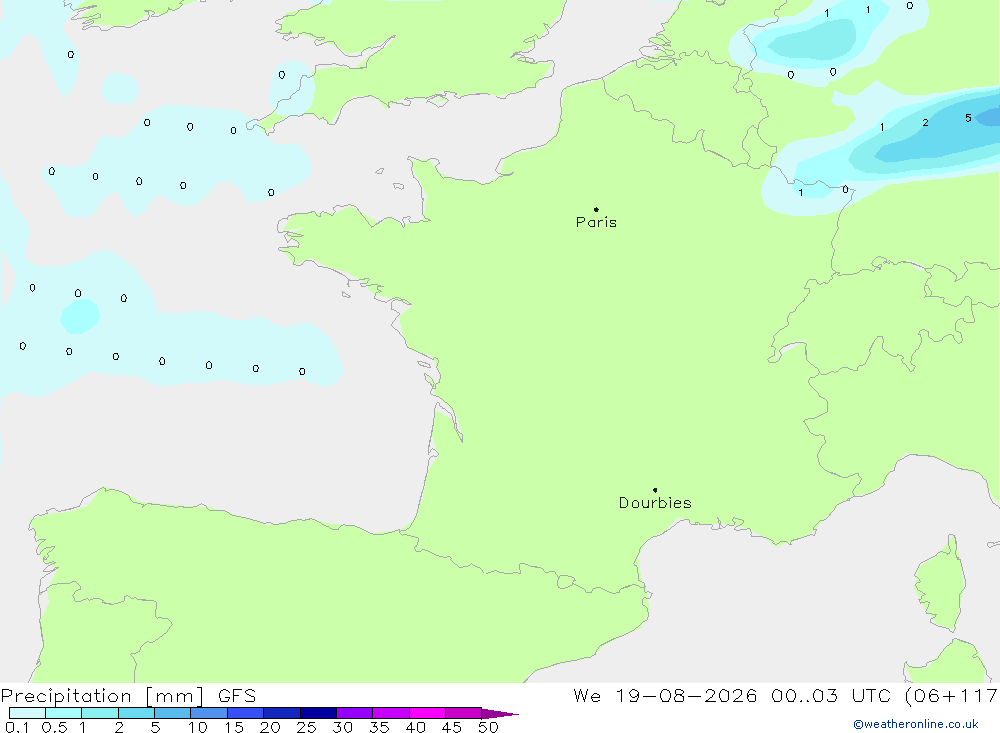Viewport: 1000px width, 733px height.
Task: Click the '10' legend scale label
Action: 198,727
